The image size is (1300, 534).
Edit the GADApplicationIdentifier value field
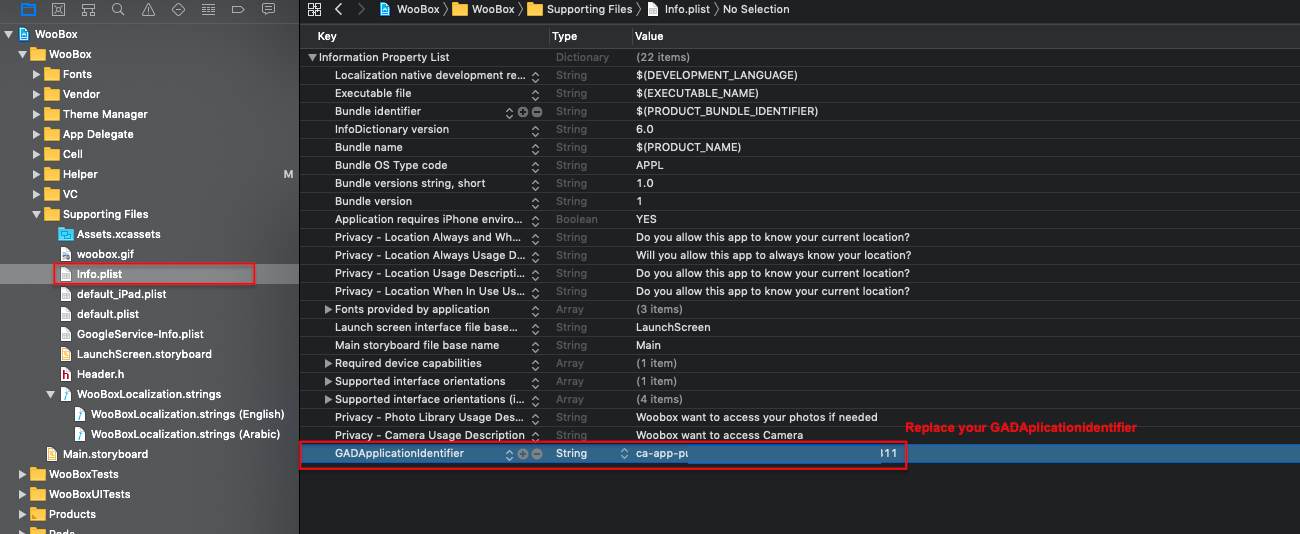pyautogui.click(x=767, y=454)
